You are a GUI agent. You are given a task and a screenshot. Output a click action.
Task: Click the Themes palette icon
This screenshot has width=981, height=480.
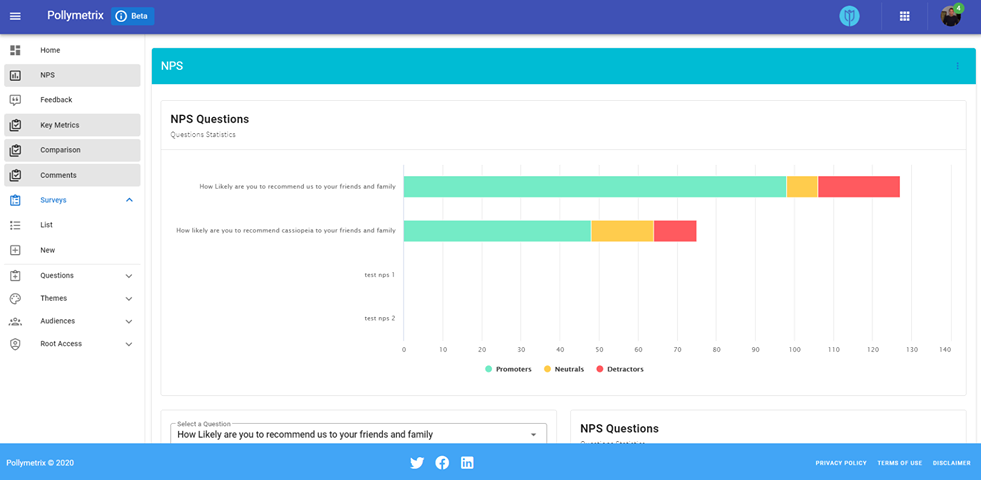point(16,299)
